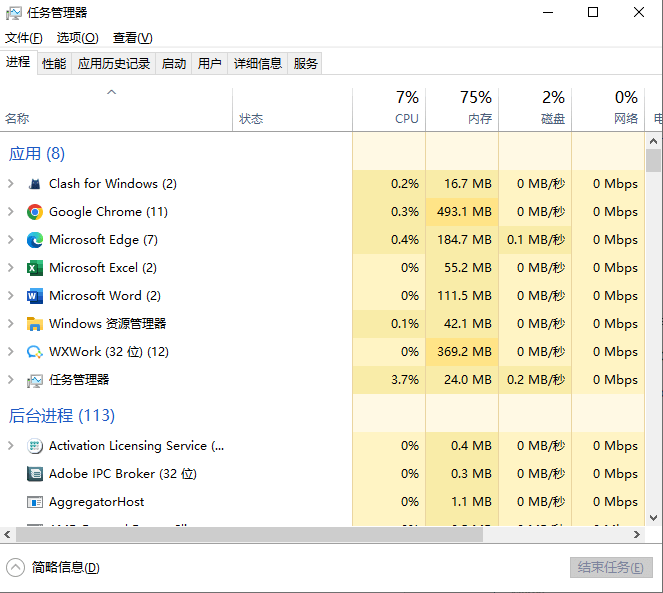
Task: Expand the Windows 资源管理器 process group
Action: point(11,323)
